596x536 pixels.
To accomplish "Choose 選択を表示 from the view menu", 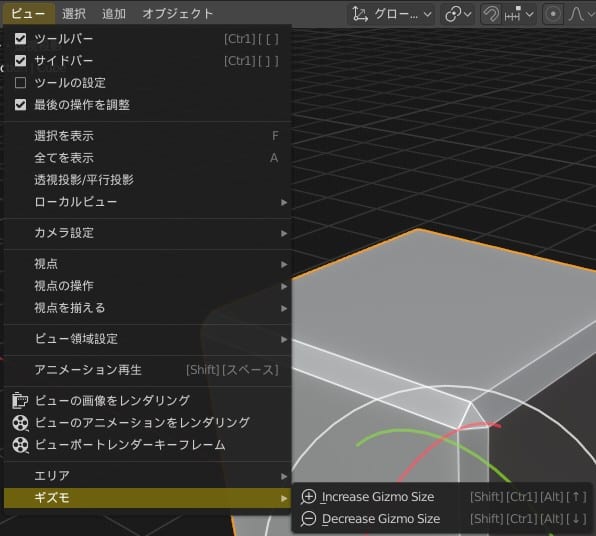I will pyautogui.click(x=147, y=136).
